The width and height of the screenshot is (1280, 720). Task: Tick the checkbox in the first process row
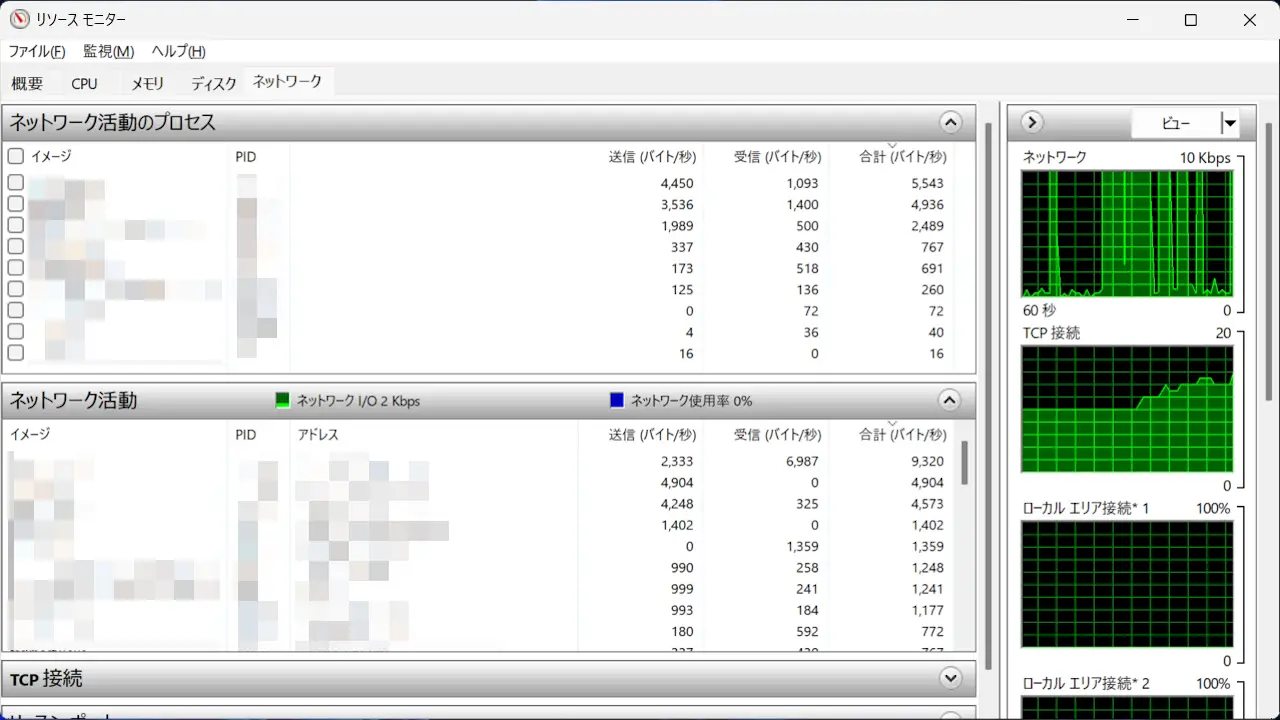[x=16, y=183]
